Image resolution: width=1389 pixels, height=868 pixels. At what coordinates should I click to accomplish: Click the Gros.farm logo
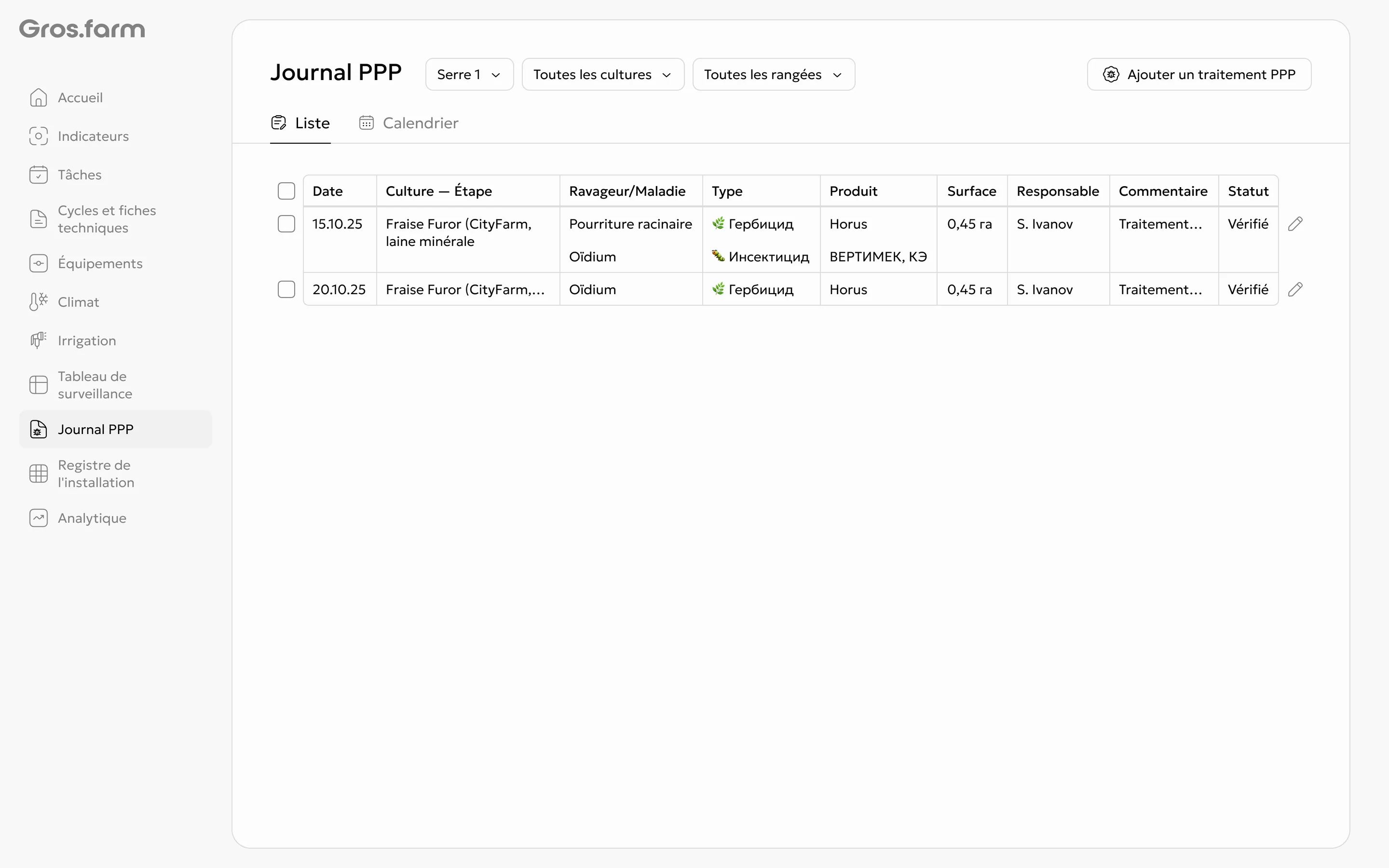(x=82, y=29)
